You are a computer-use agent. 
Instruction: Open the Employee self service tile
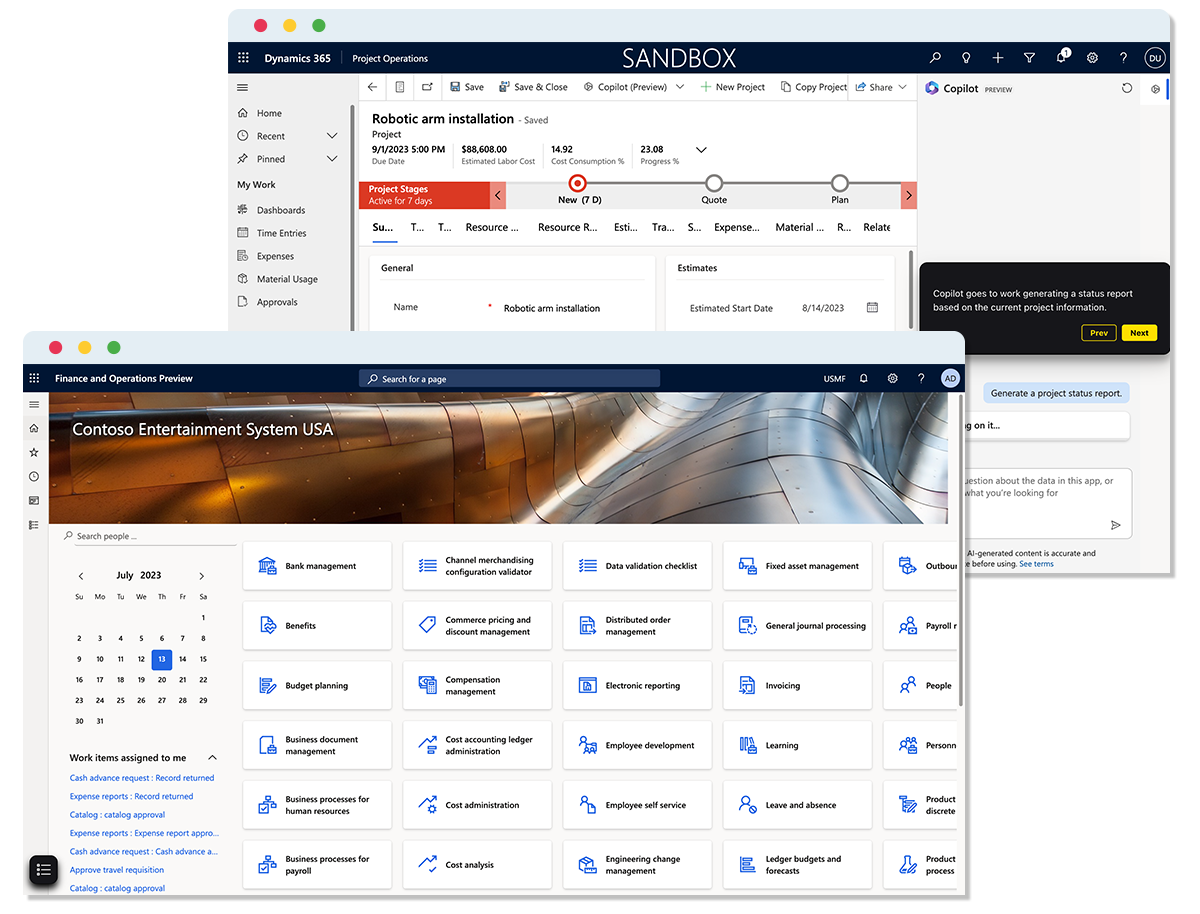click(637, 805)
